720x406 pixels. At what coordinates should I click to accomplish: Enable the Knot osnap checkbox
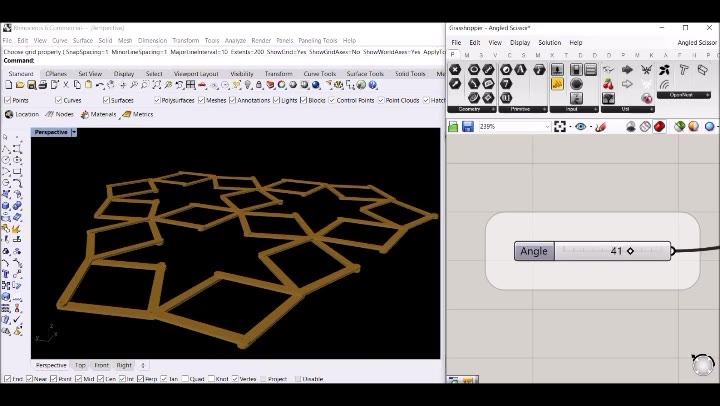pyautogui.click(x=211, y=379)
